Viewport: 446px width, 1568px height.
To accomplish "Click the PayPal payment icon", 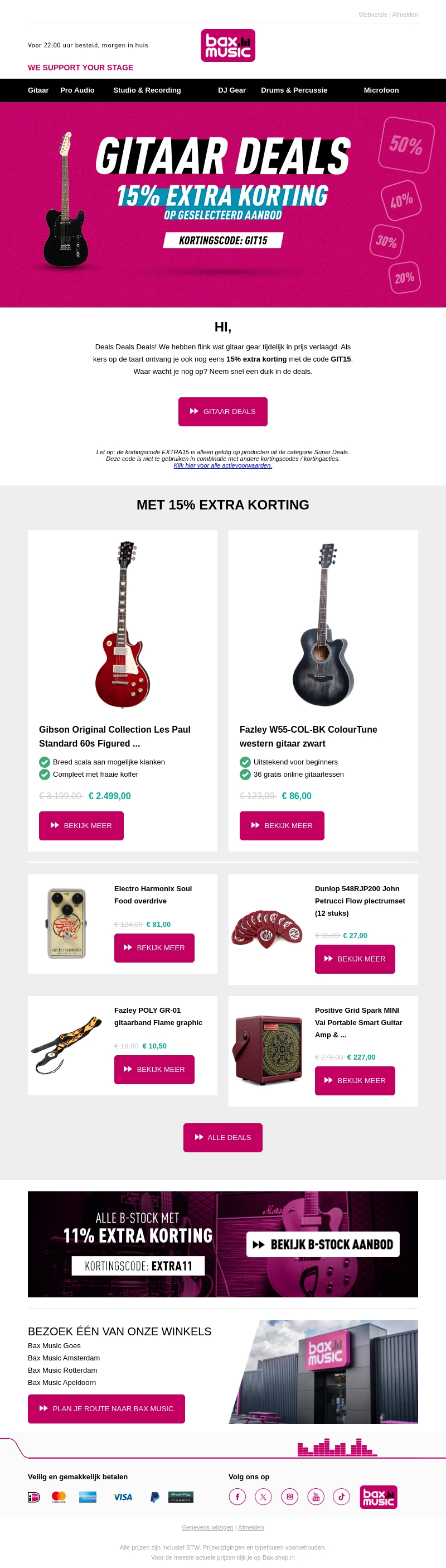I will (x=155, y=1497).
